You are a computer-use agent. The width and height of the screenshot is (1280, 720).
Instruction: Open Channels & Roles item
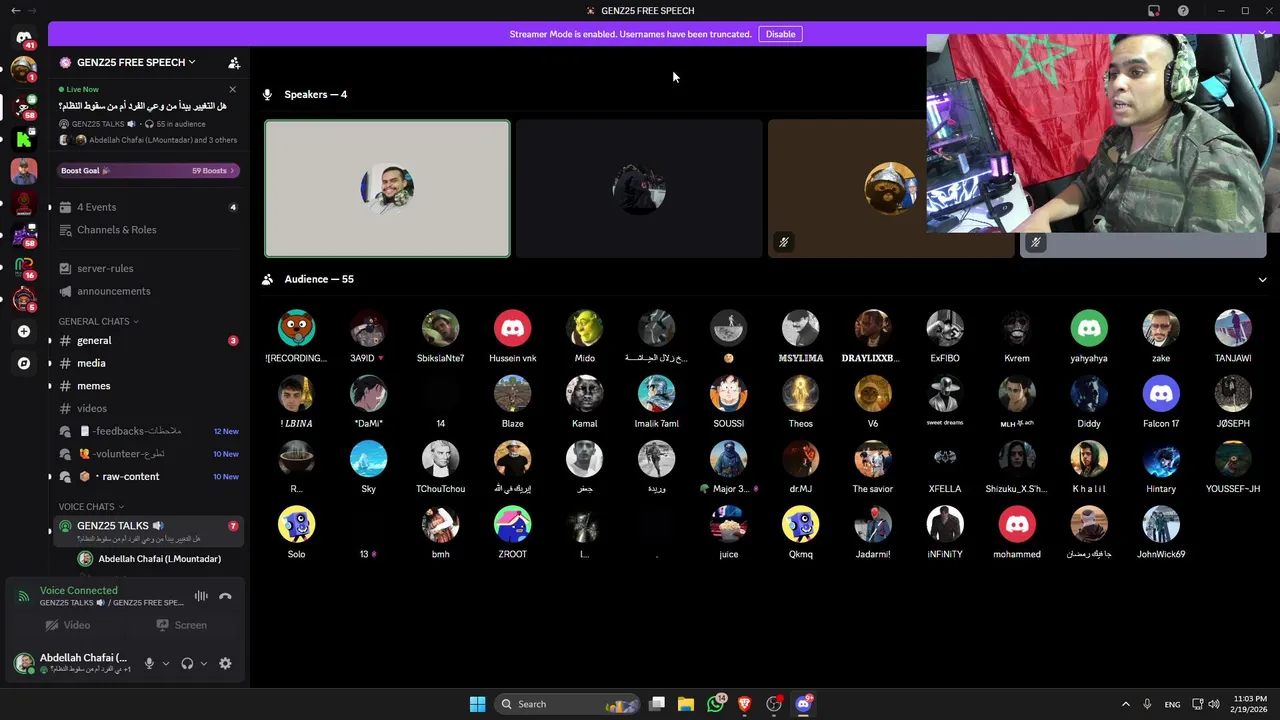point(148,230)
